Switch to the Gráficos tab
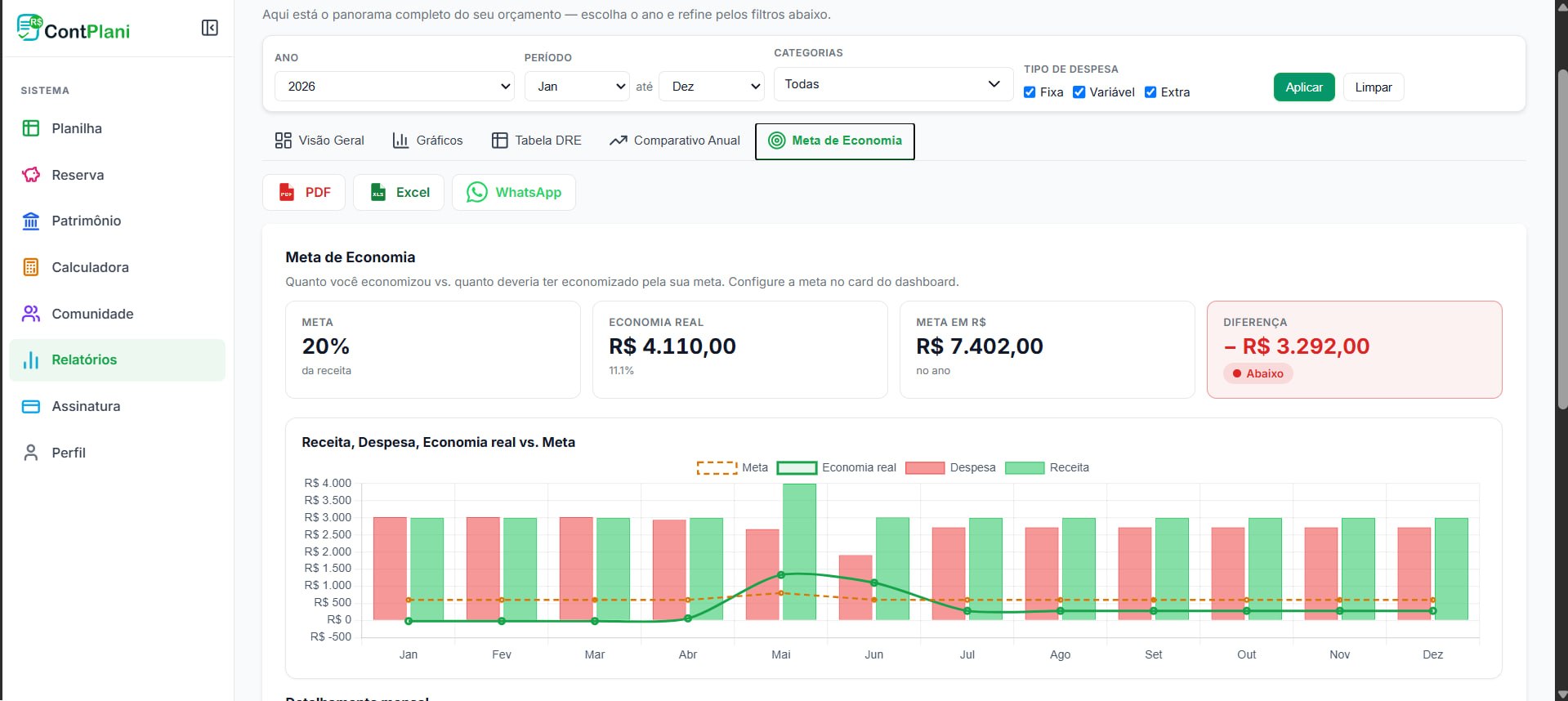 pyautogui.click(x=427, y=141)
